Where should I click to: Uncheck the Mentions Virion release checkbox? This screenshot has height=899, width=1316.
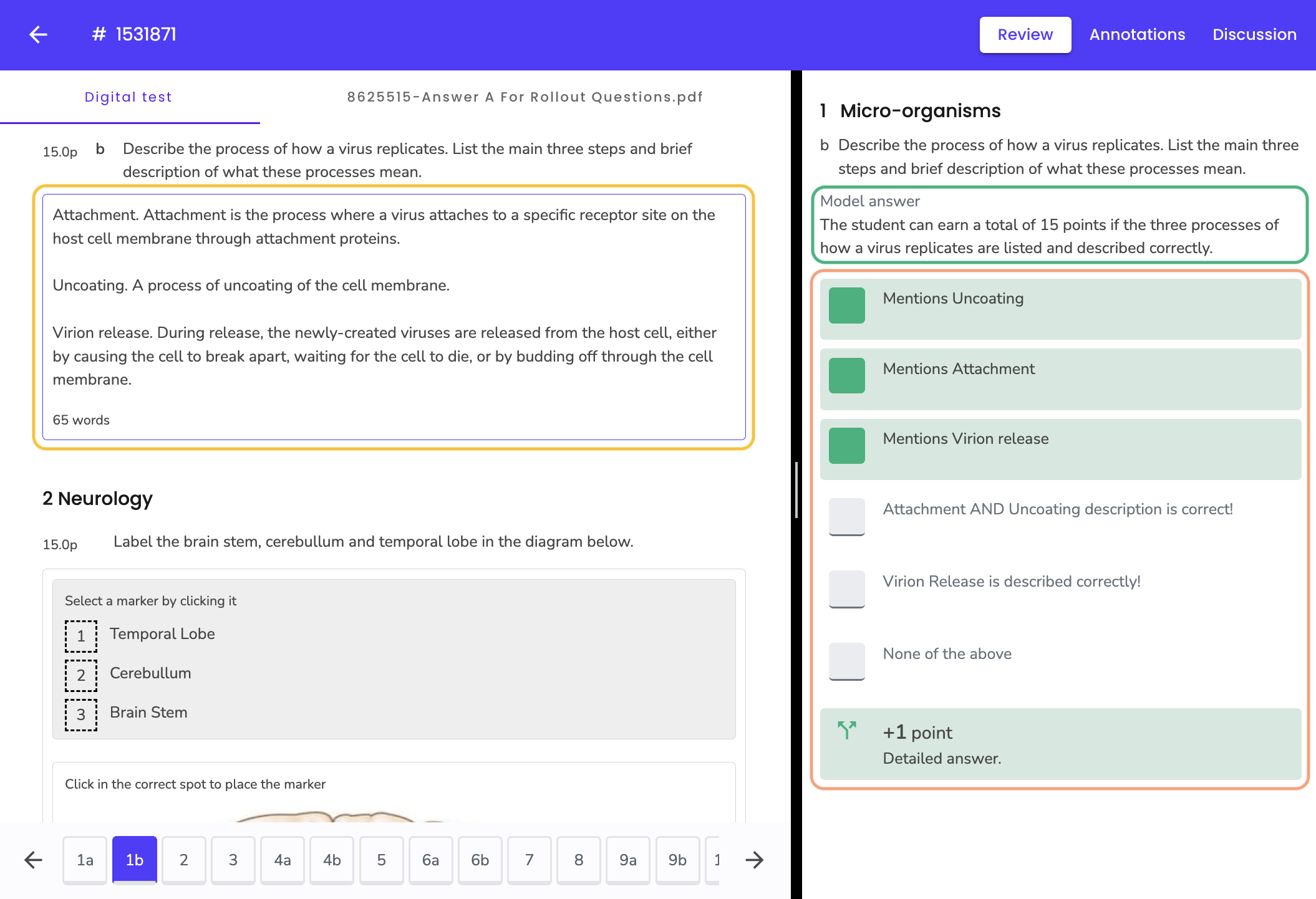(x=847, y=446)
